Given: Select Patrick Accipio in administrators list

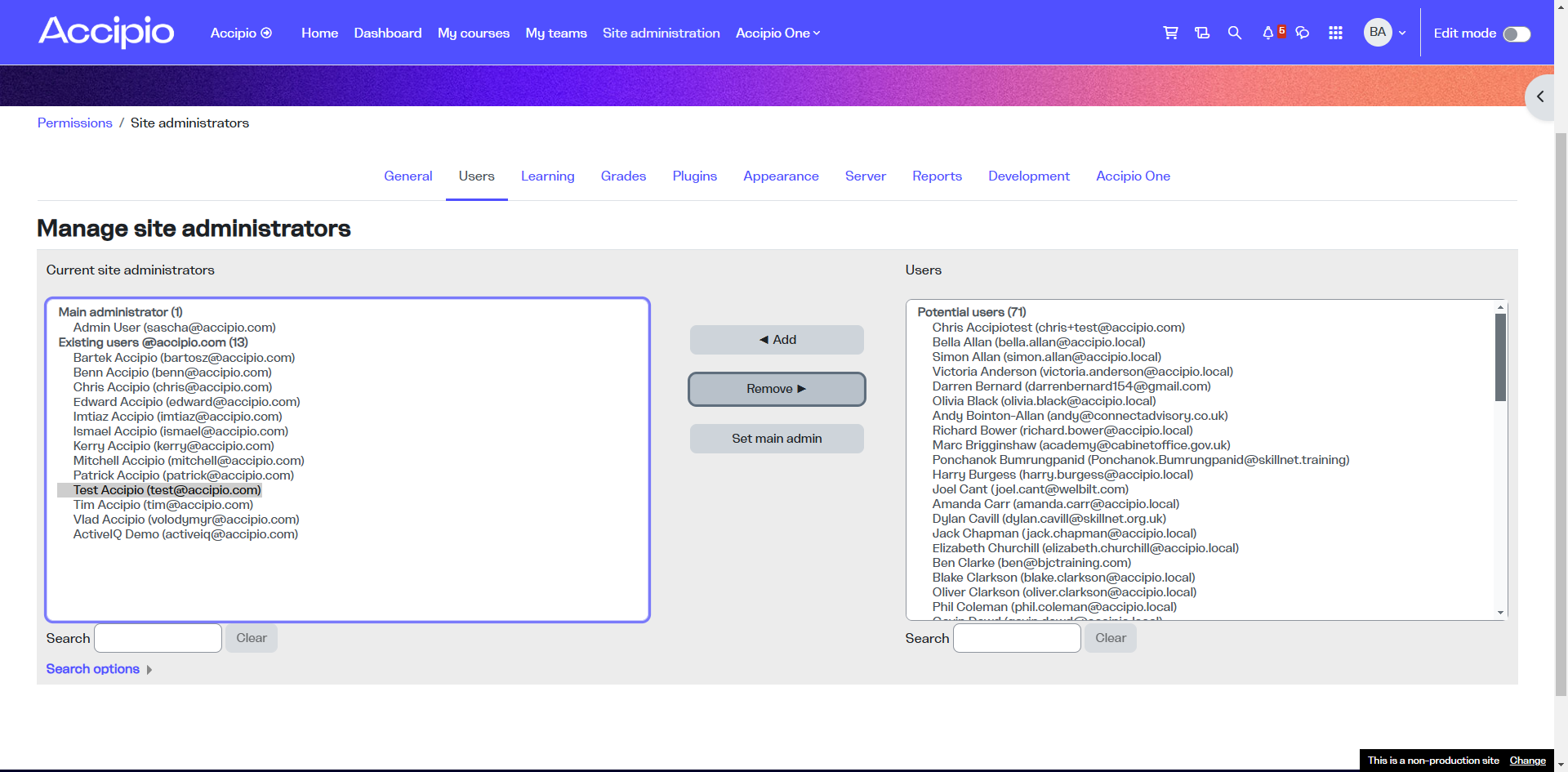Looking at the screenshot, I should click(x=184, y=475).
